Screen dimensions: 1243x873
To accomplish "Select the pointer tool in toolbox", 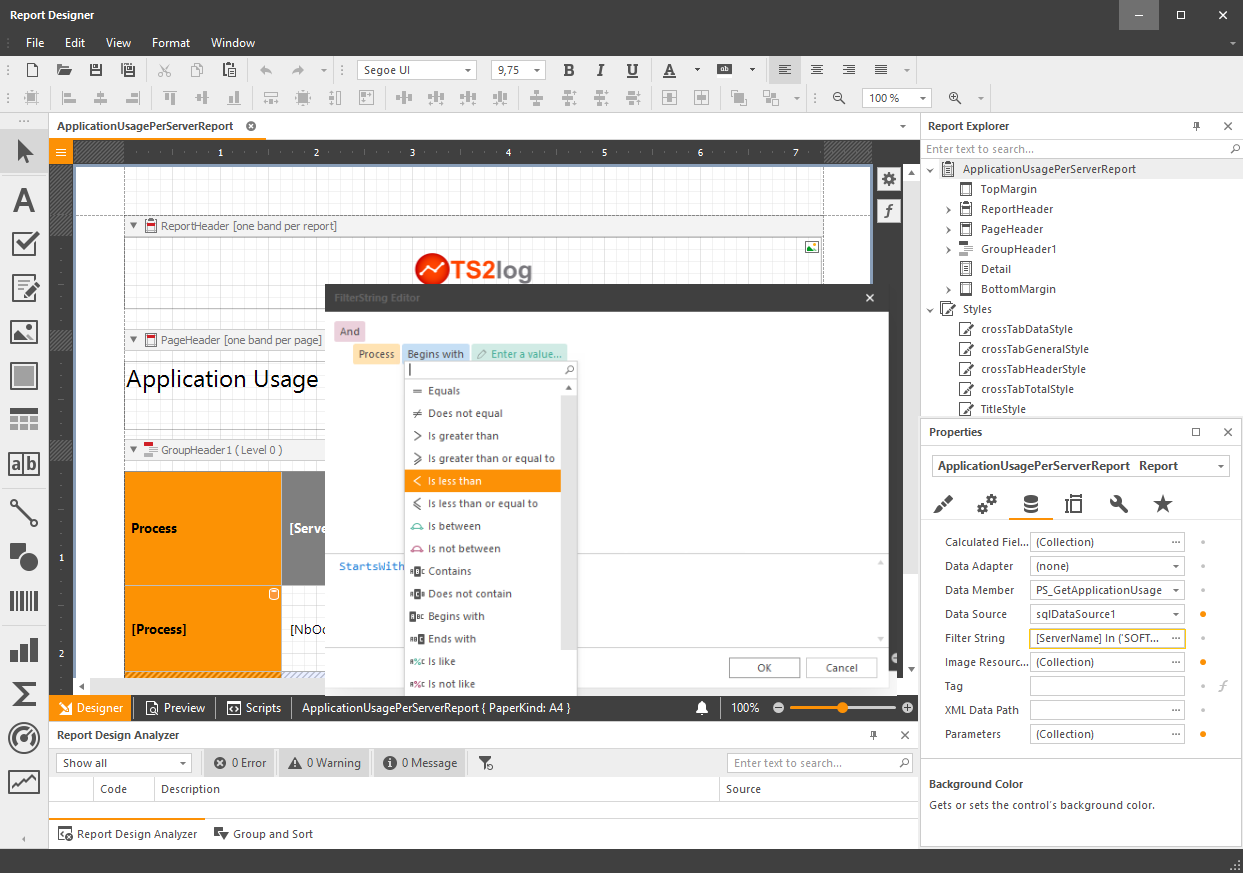I will [x=24, y=151].
